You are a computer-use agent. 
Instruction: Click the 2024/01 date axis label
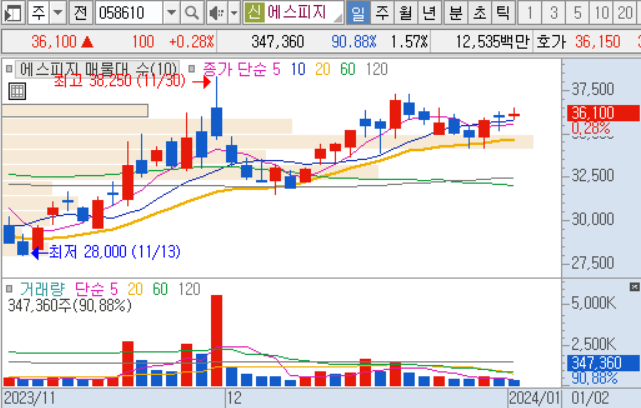coord(534,398)
